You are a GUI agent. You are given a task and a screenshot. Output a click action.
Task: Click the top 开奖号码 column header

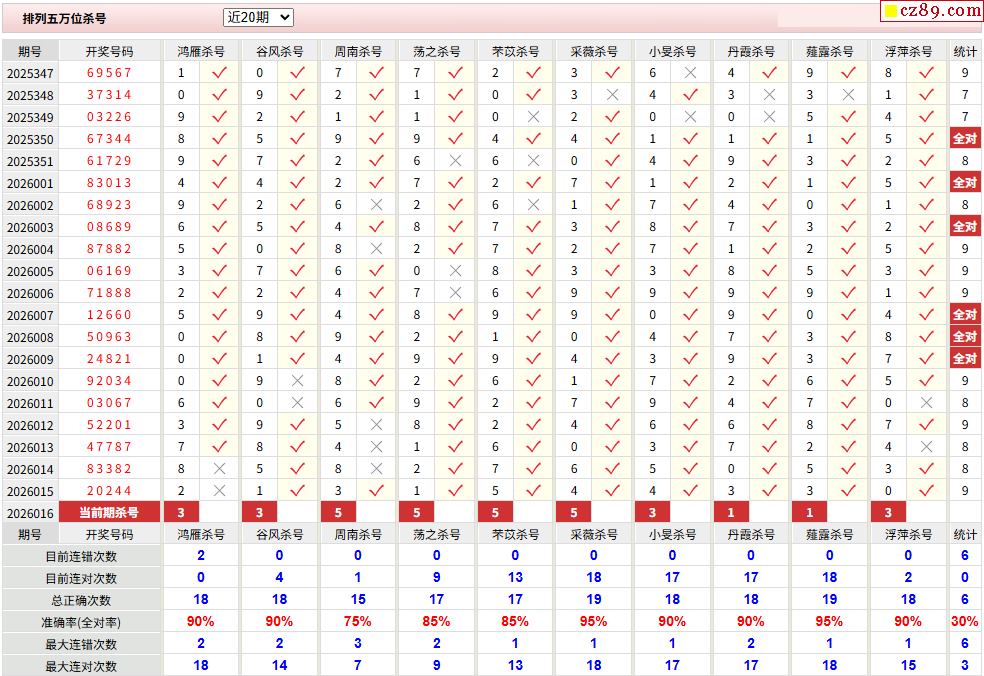[x=109, y=51]
